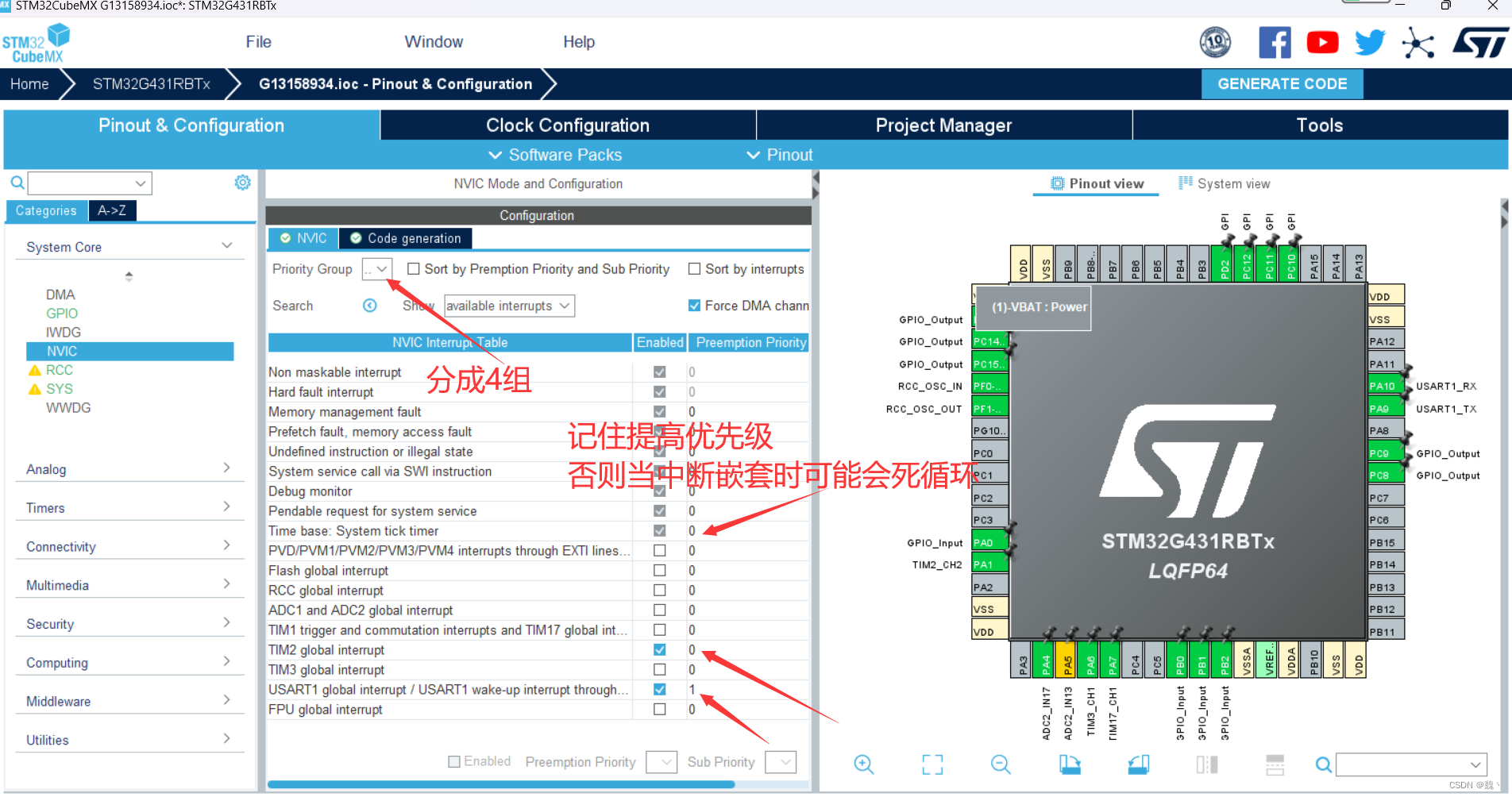Screen dimensions: 1512x797
Task: Open the available interrupts dropdown
Action: (x=509, y=306)
